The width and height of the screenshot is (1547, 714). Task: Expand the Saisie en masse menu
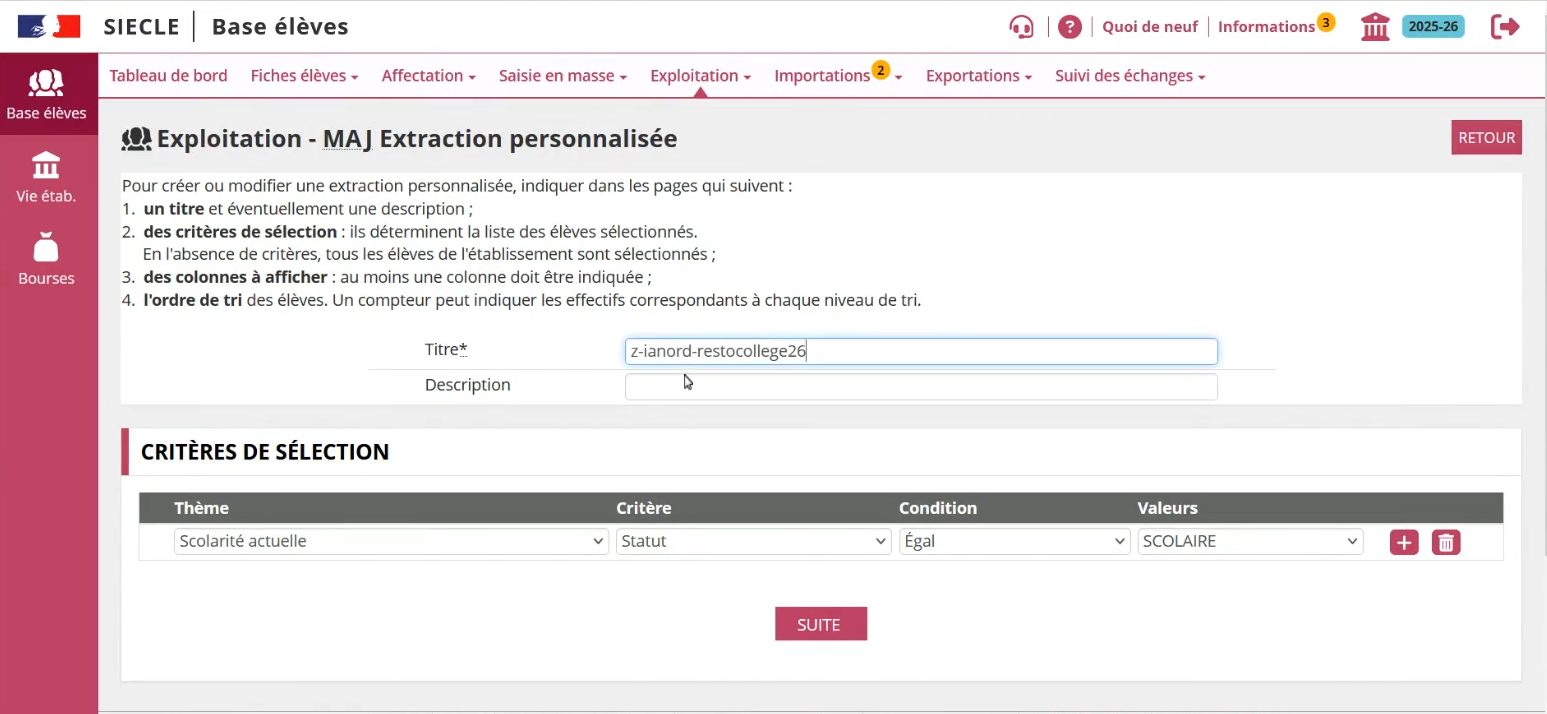pyautogui.click(x=563, y=76)
